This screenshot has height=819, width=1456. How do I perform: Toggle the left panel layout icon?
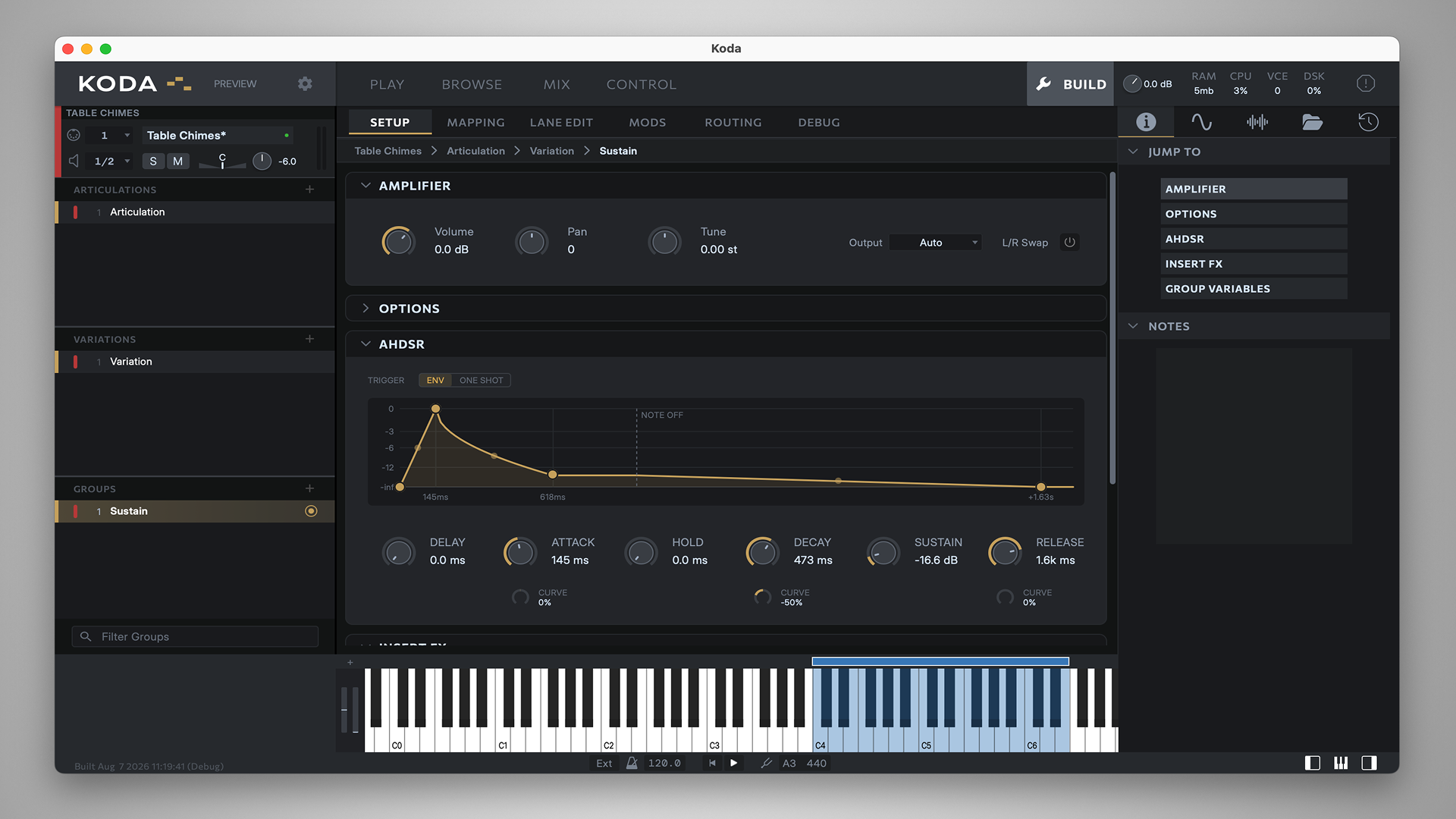pos(1312,763)
